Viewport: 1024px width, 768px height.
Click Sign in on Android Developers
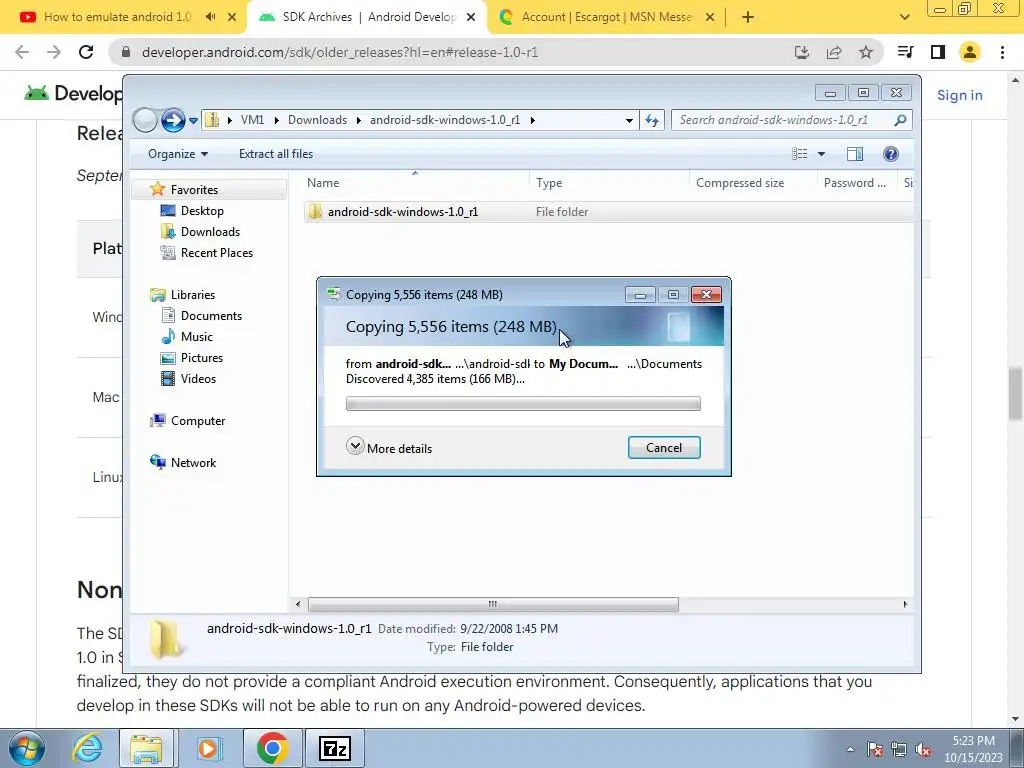point(959,95)
